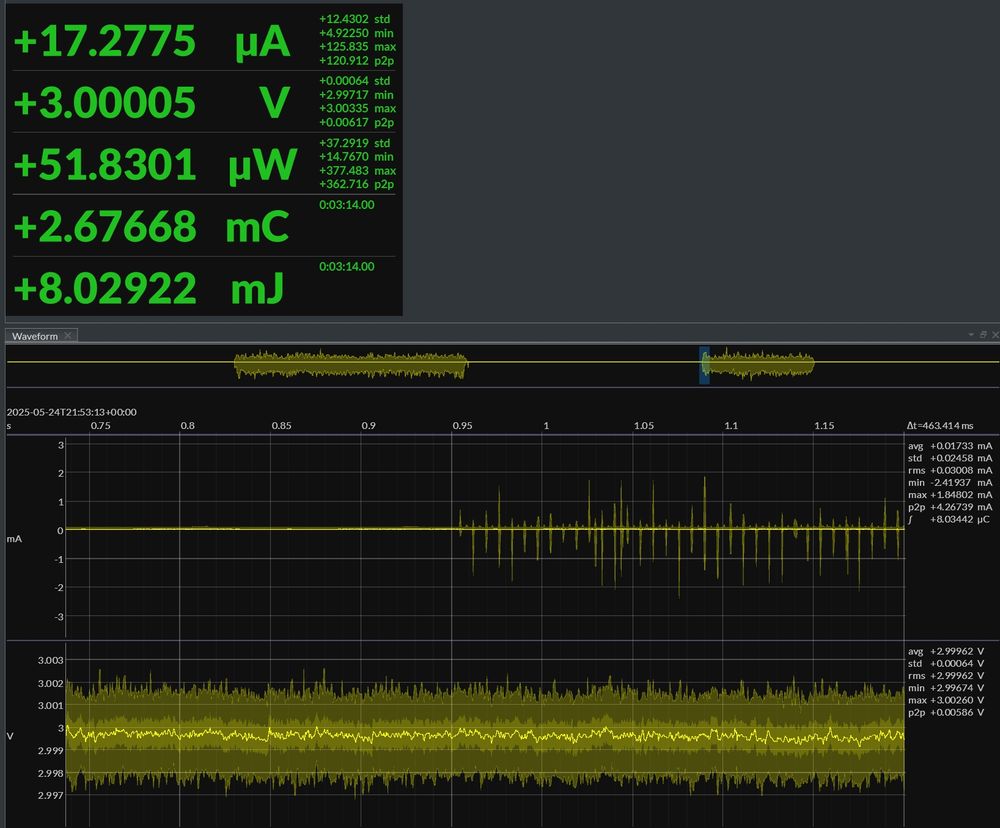Click the +2.67668 mC charge reading
Image resolution: width=1000 pixels, height=828 pixels.
click(151, 226)
